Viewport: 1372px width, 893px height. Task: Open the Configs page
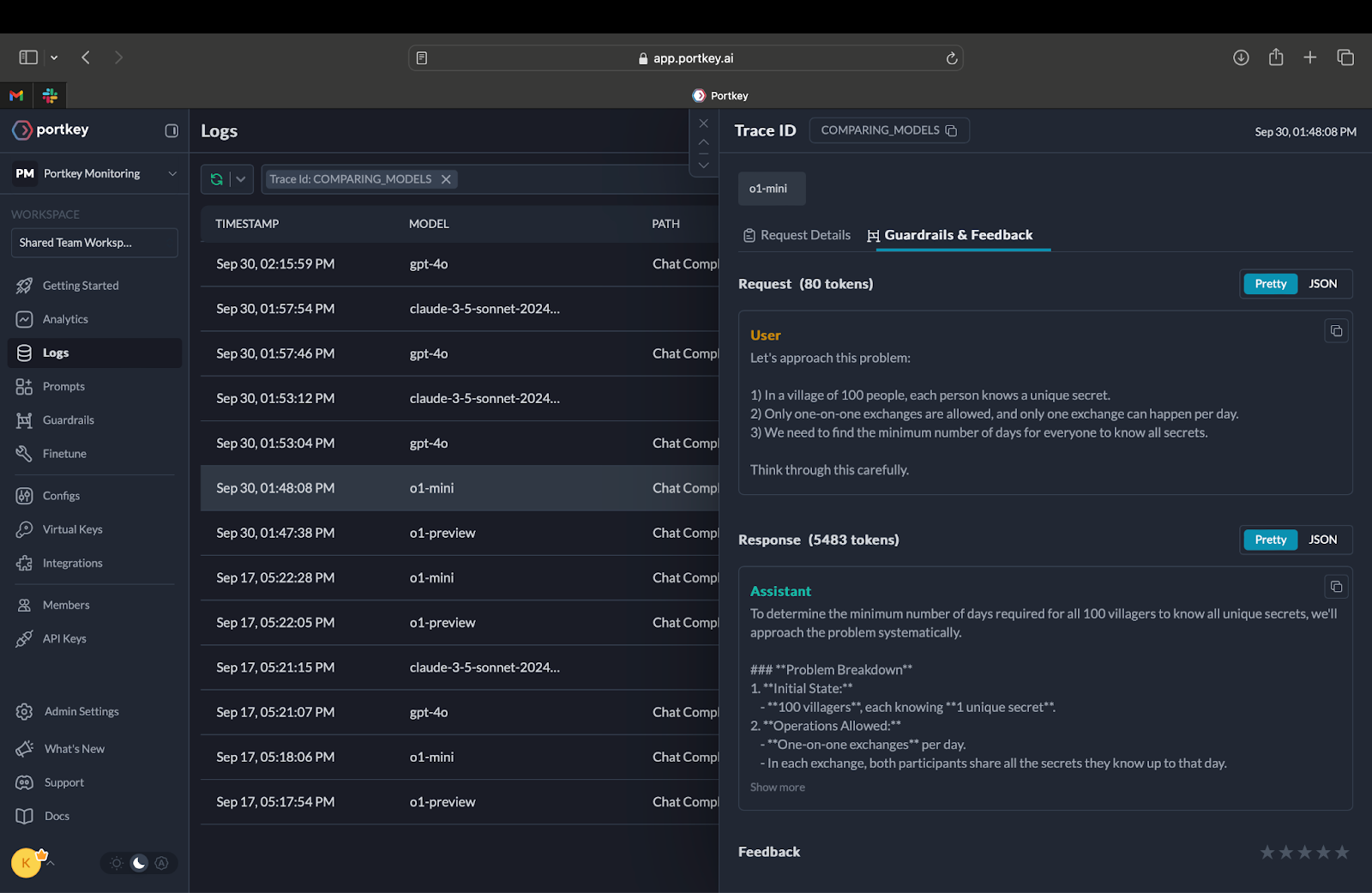[x=94, y=496]
